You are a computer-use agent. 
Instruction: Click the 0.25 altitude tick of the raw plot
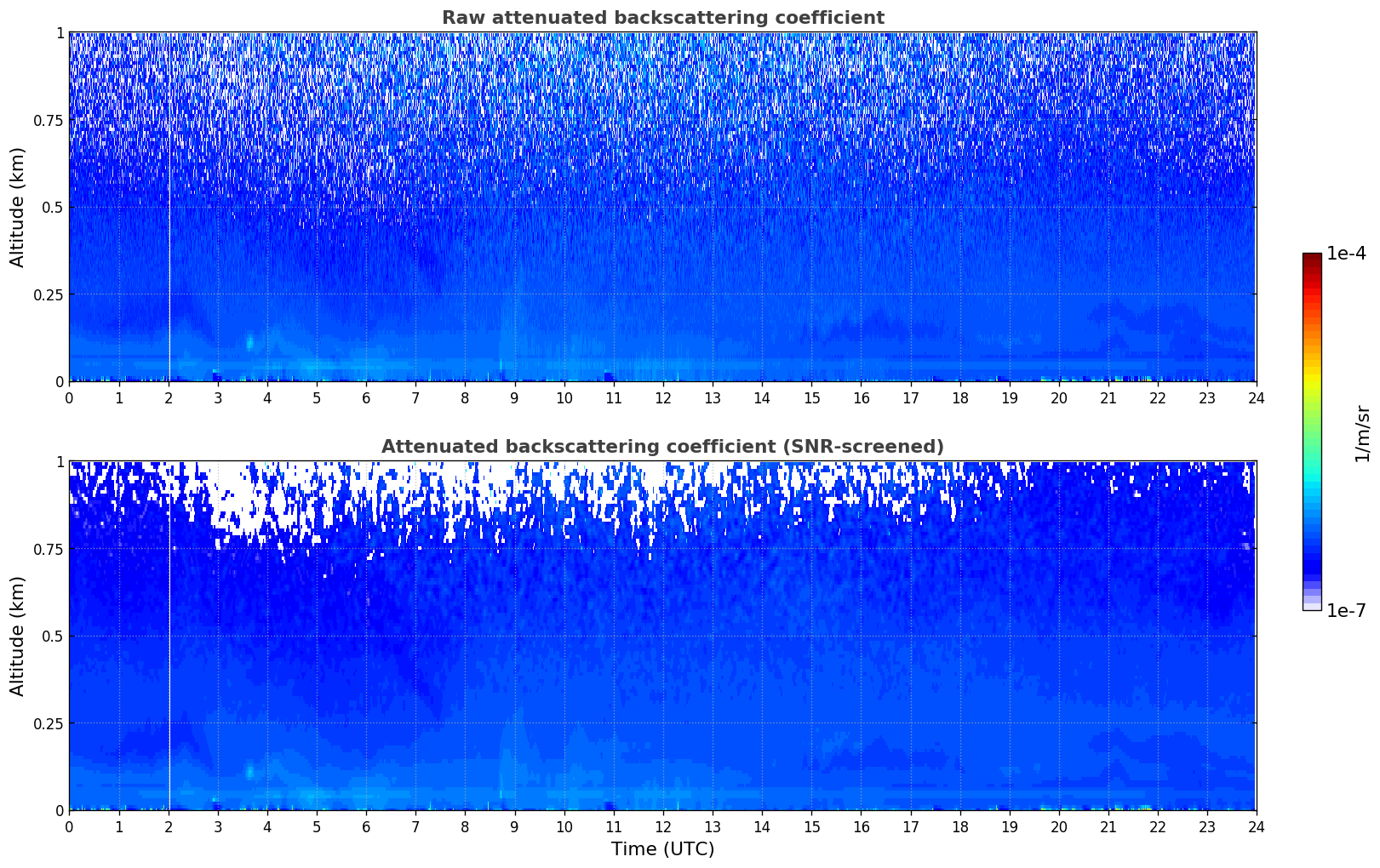coord(48,294)
